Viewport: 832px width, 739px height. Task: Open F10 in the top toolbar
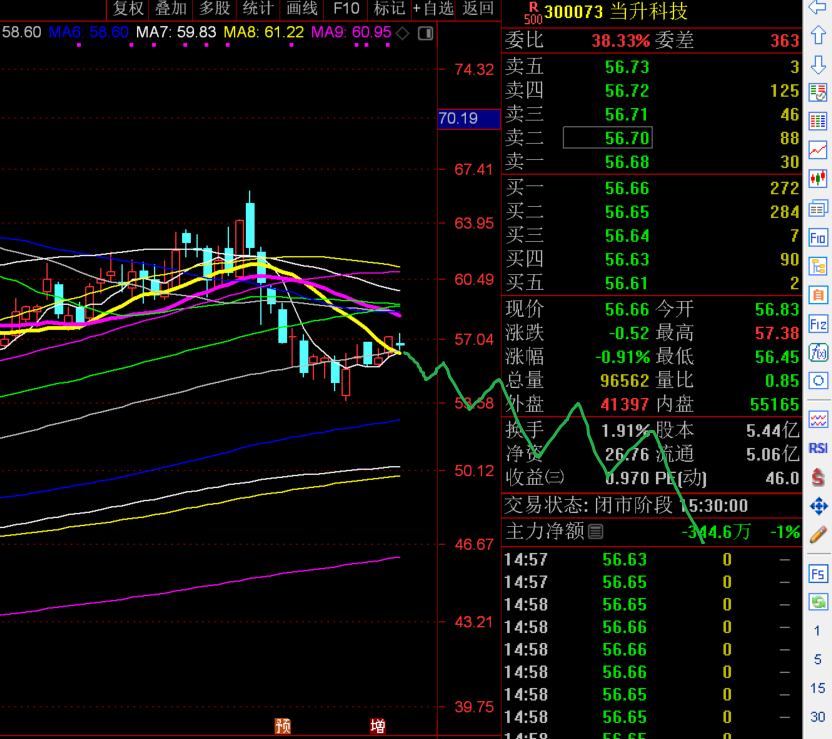(x=346, y=8)
